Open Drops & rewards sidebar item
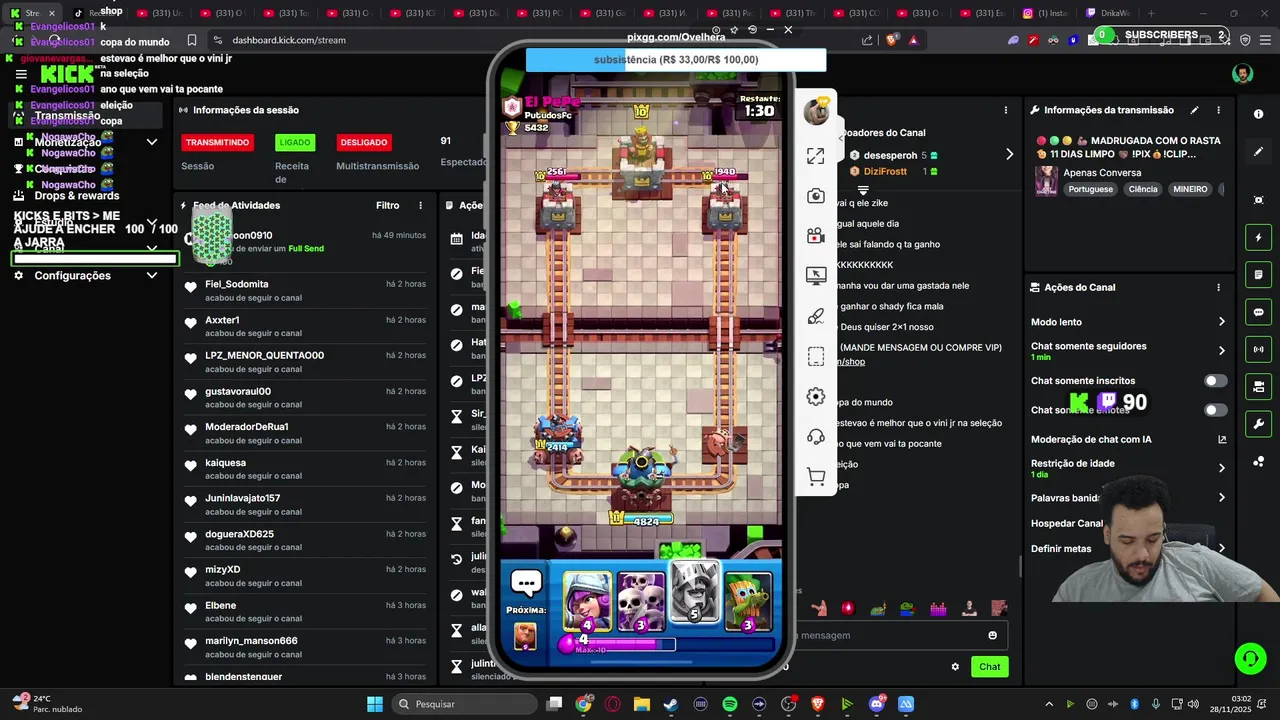 [x=77, y=196]
